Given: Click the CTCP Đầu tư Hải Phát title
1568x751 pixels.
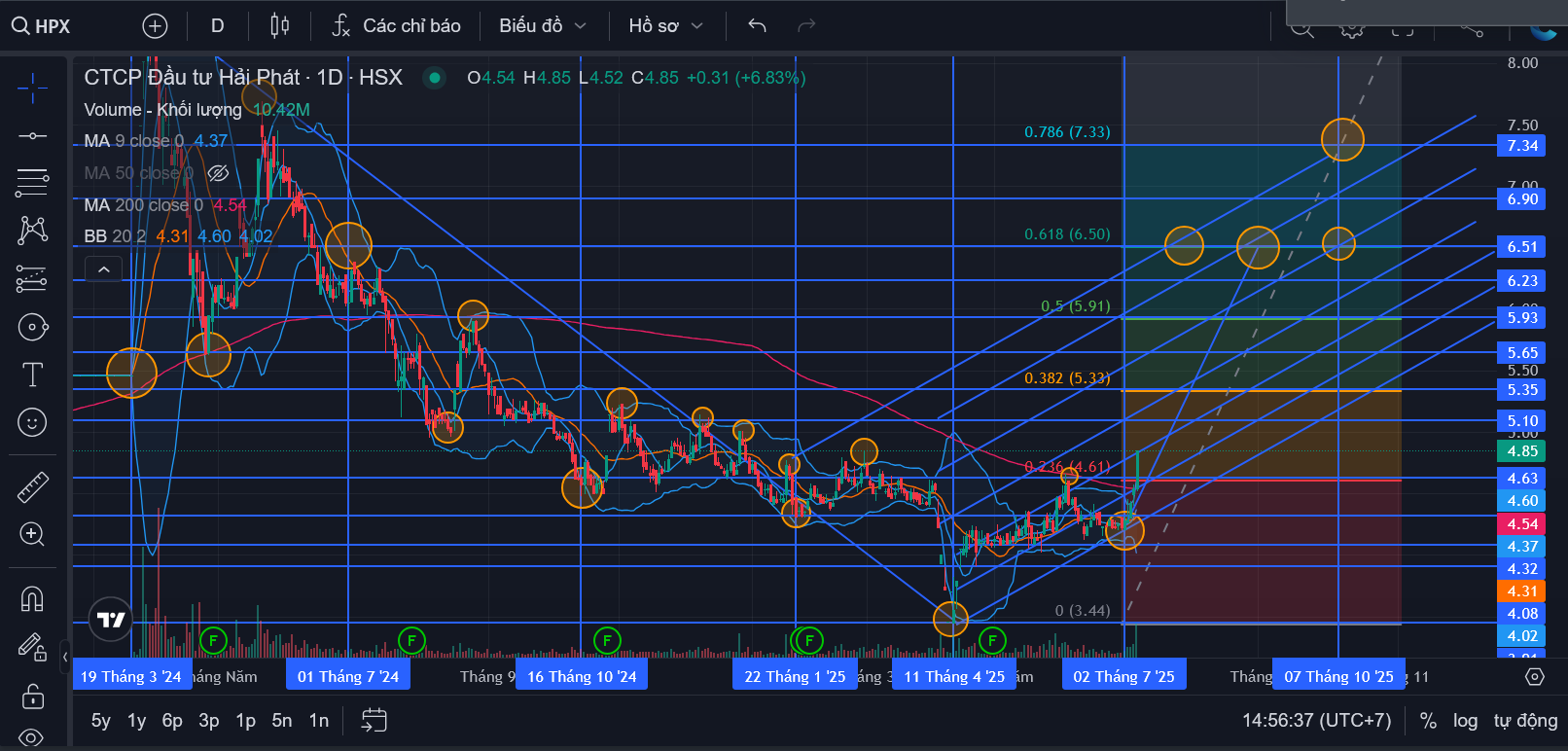Looking at the screenshot, I should 243,78.
